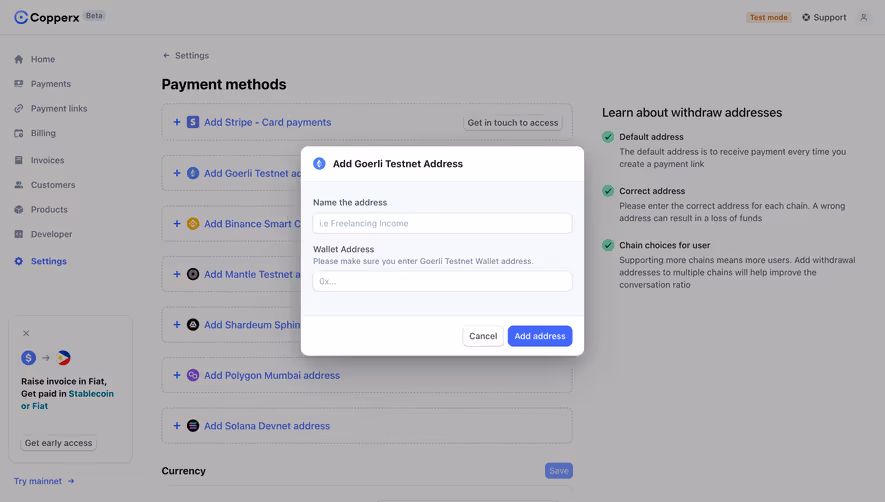Click Get in touch to access
The width and height of the screenshot is (885, 502).
(x=513, y=123)
